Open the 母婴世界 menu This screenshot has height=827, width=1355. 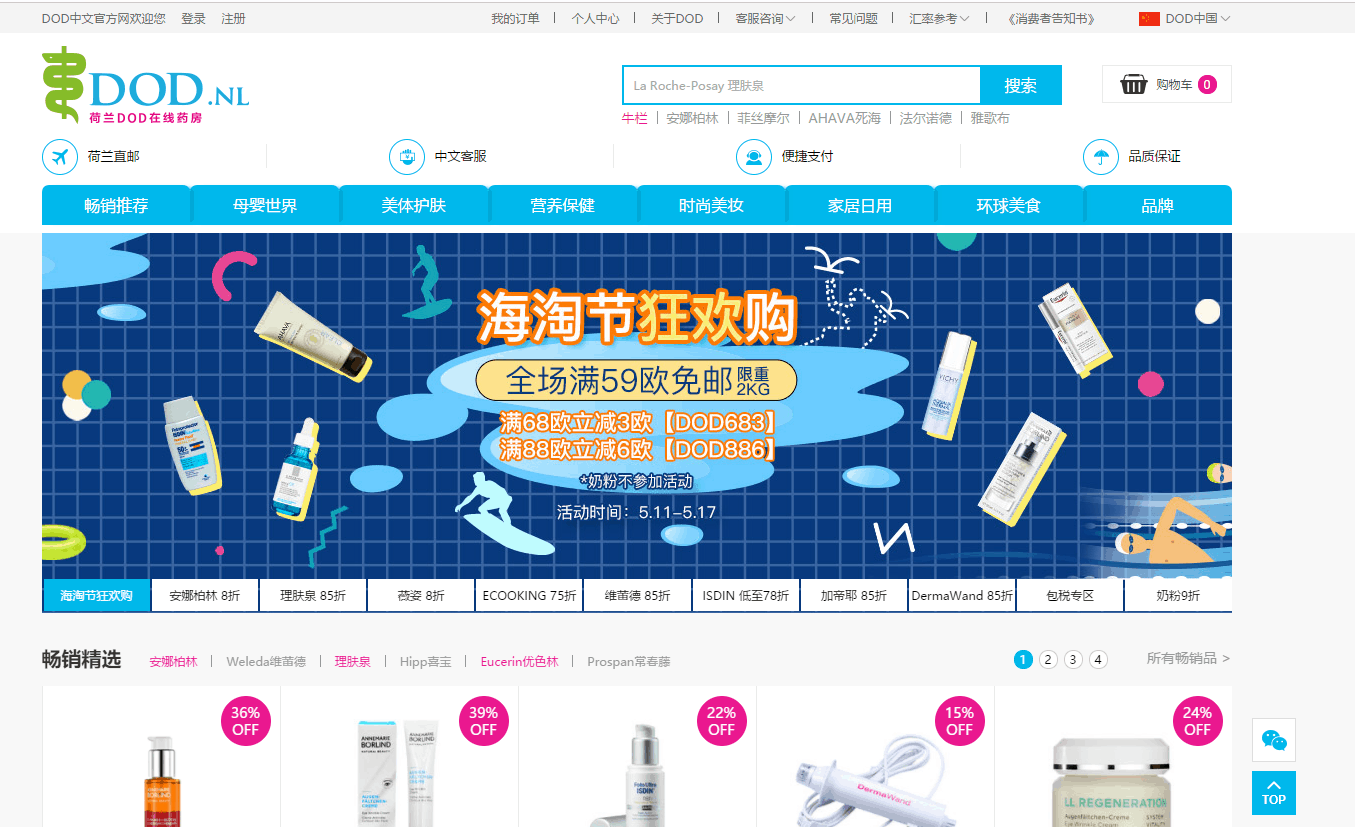pos(265,206)
